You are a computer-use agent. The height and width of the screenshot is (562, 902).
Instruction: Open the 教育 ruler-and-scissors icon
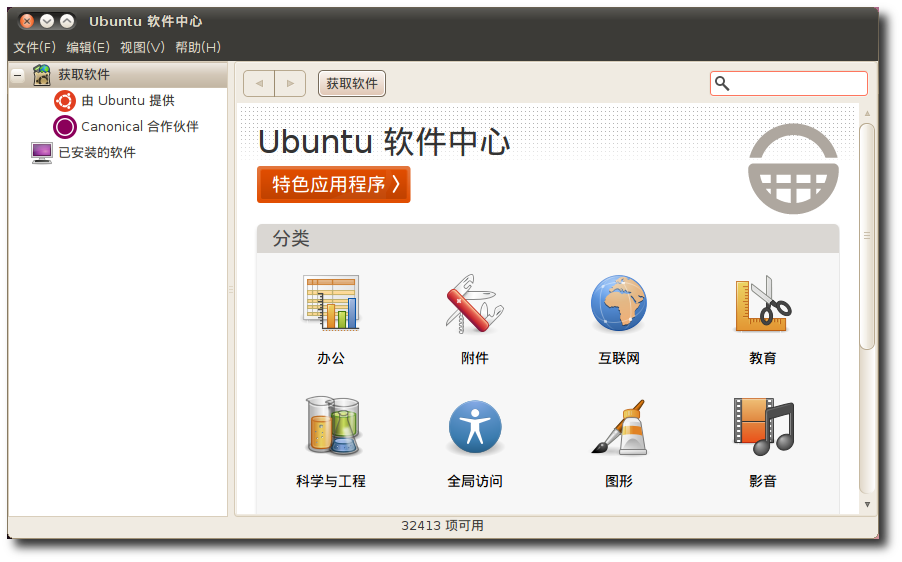[763, 303]
